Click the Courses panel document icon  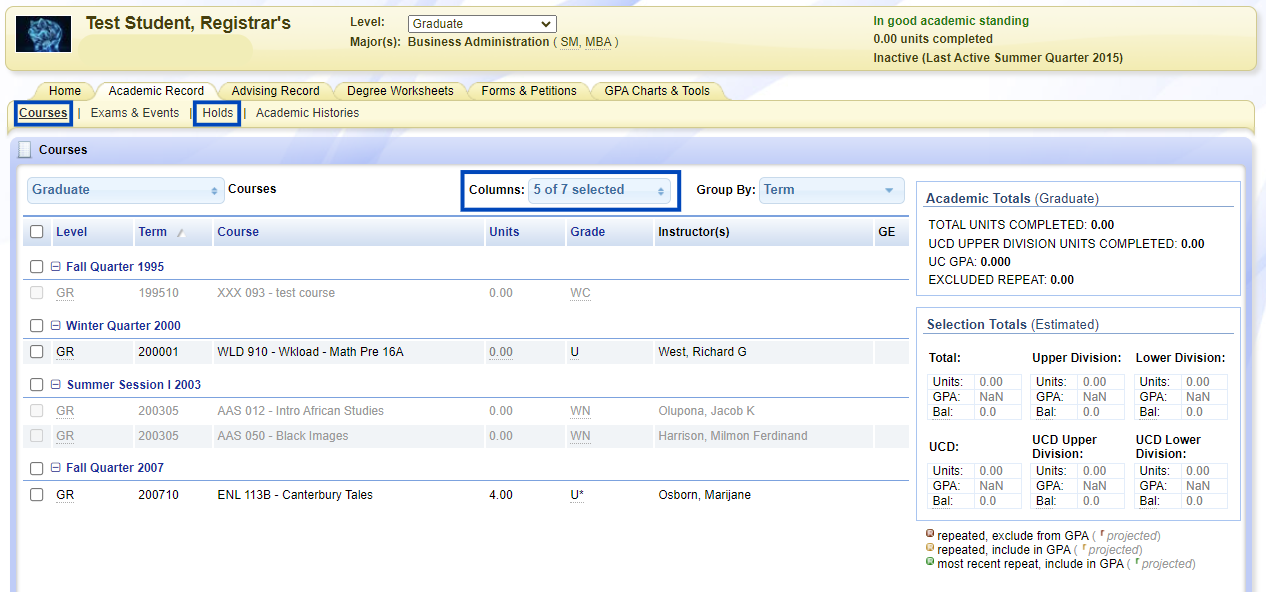pyautogui.click(x=26, y=150)
